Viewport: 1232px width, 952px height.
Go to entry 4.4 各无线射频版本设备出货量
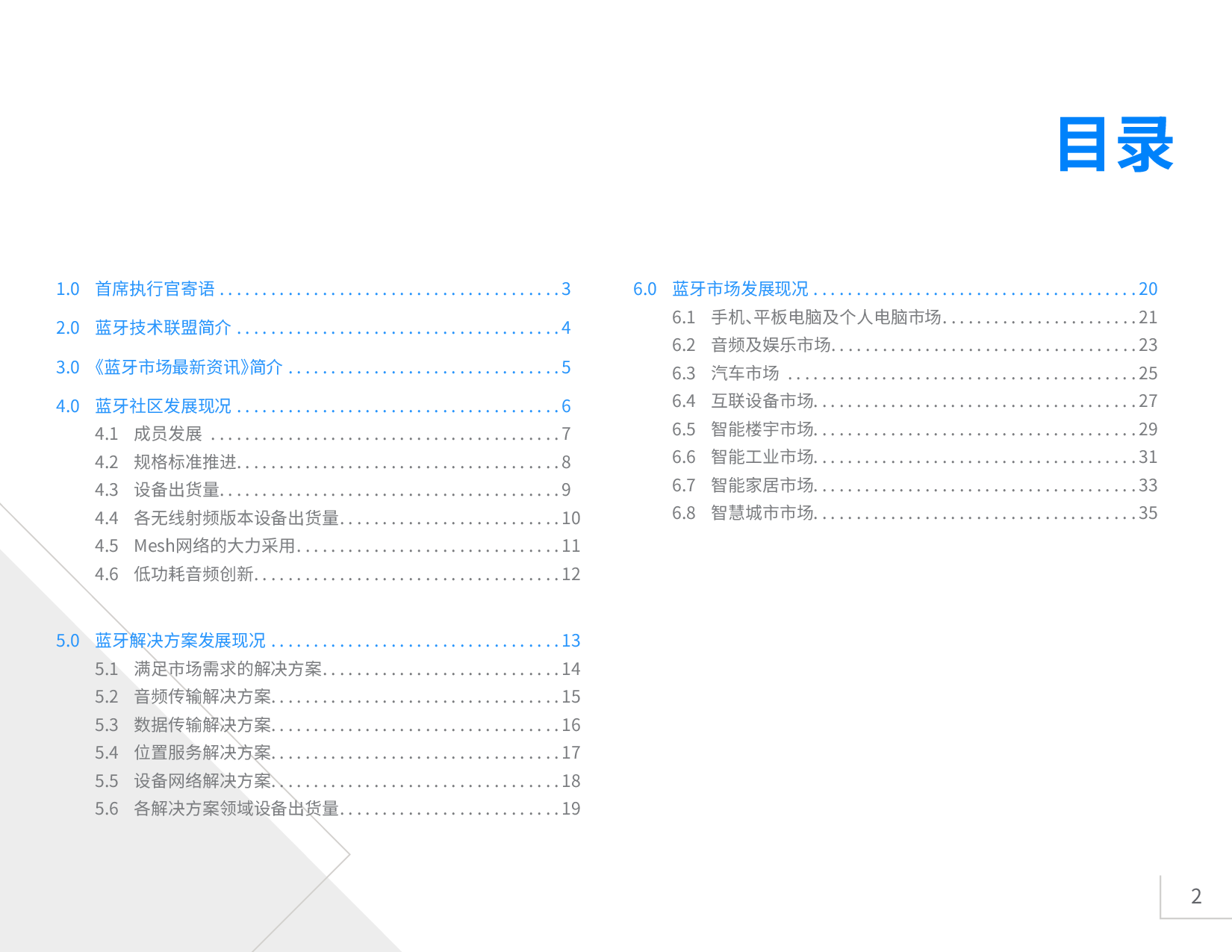(x=337, y=518)
